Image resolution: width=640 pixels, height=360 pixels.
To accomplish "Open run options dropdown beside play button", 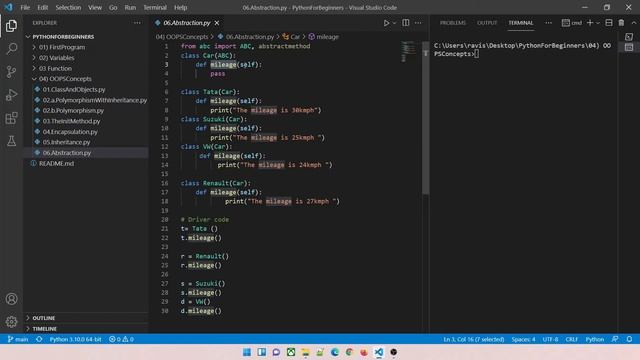I will click(394, 23).
